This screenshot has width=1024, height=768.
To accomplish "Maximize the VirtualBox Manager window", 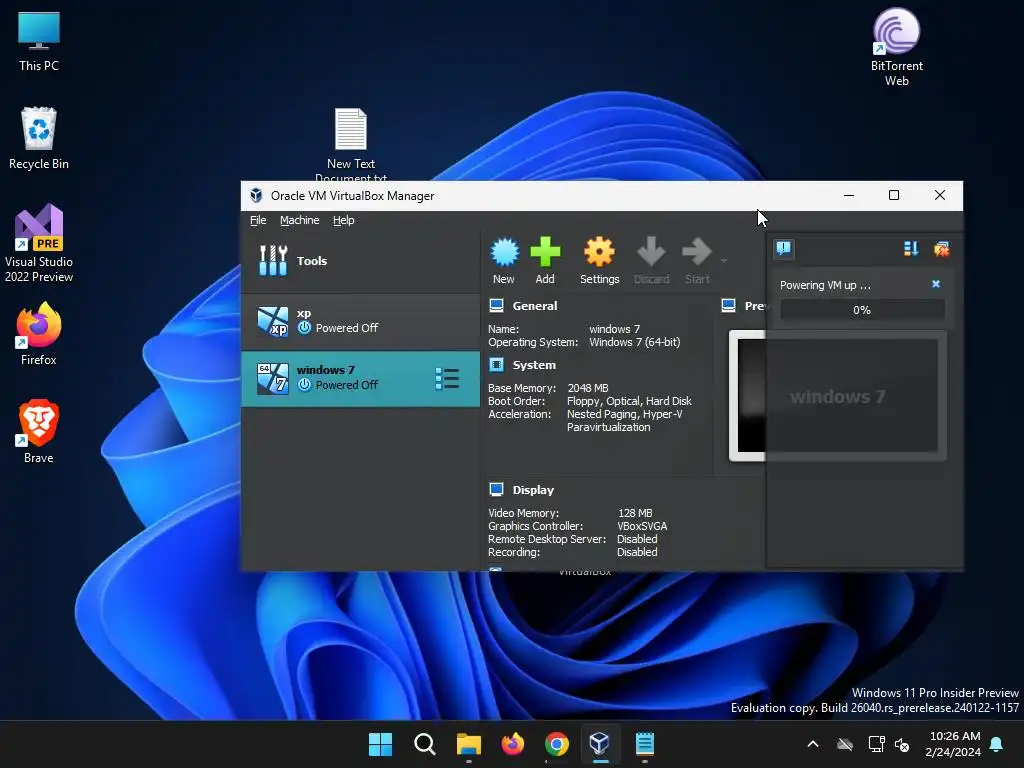I will click(894, 195).
